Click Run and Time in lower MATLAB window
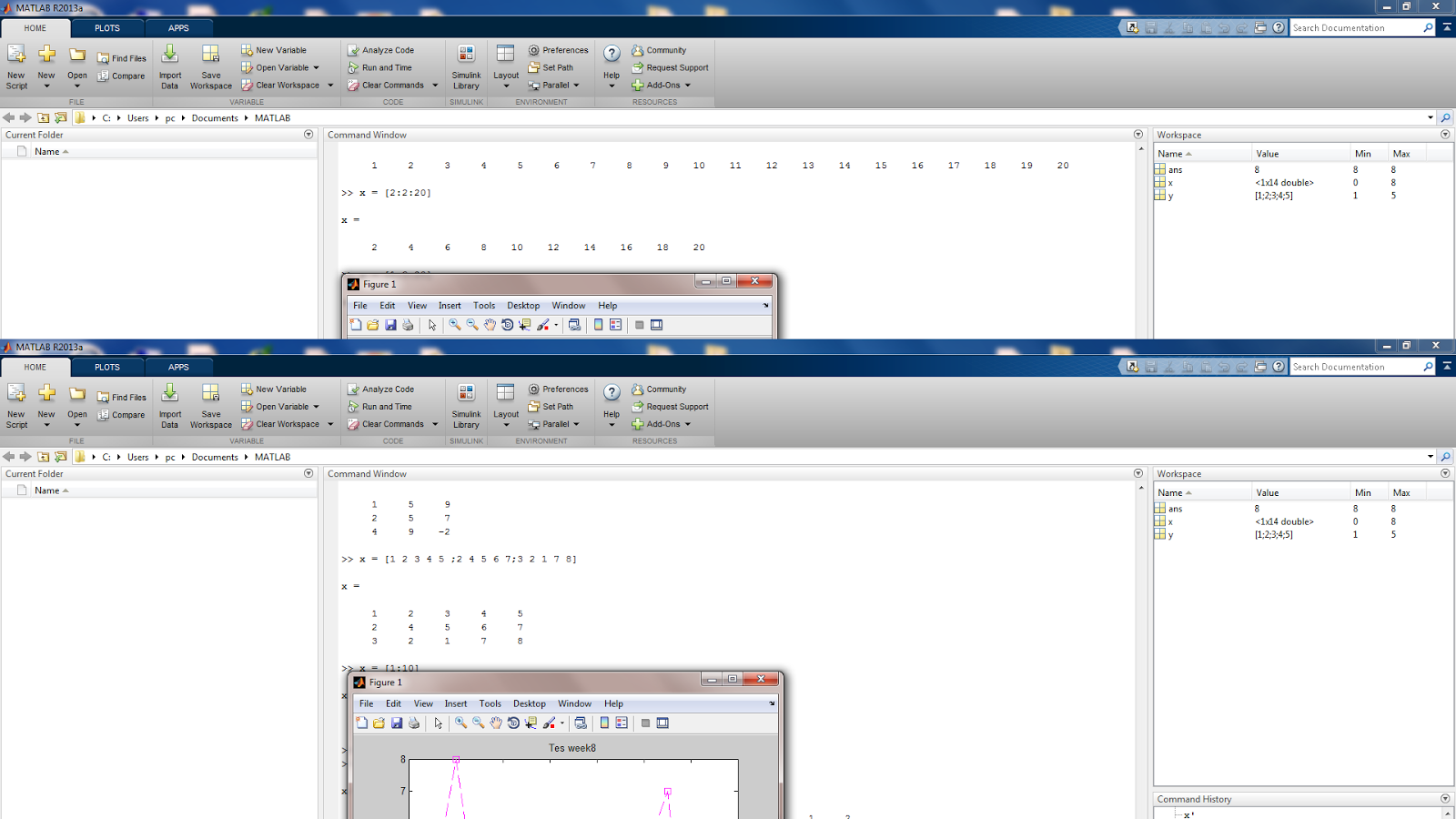 pos(379,407)
